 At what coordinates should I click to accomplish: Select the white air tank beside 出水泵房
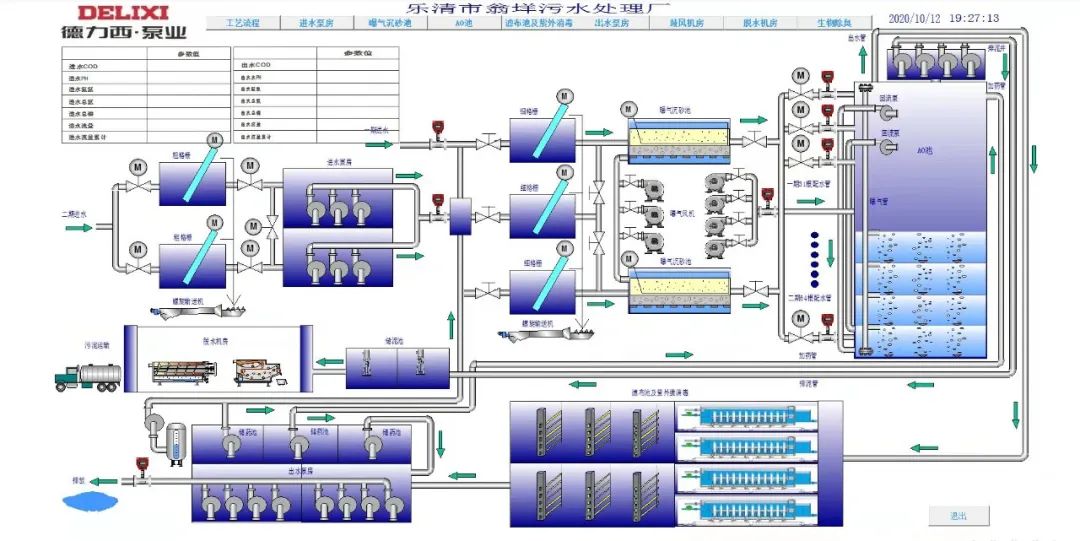177,439
